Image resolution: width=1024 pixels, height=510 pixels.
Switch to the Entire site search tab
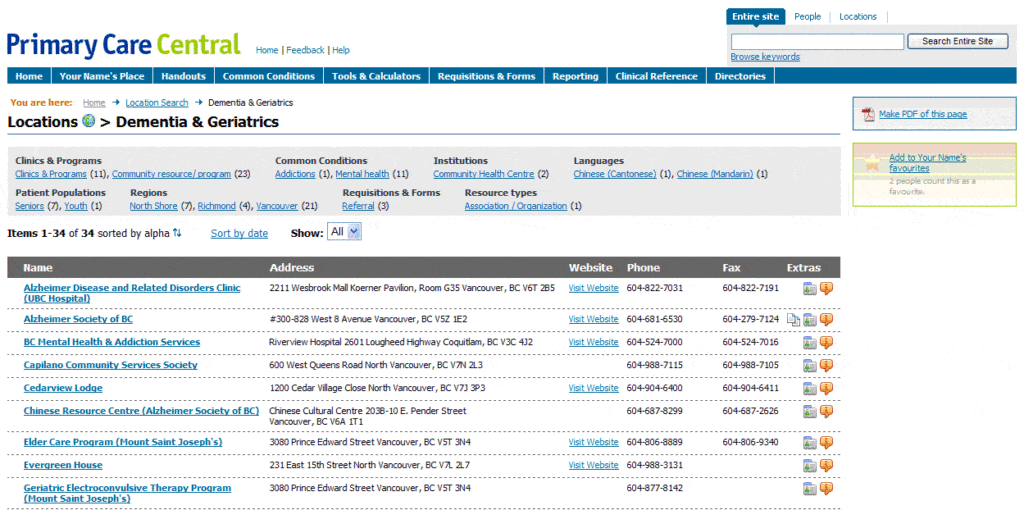coord(756,17)
